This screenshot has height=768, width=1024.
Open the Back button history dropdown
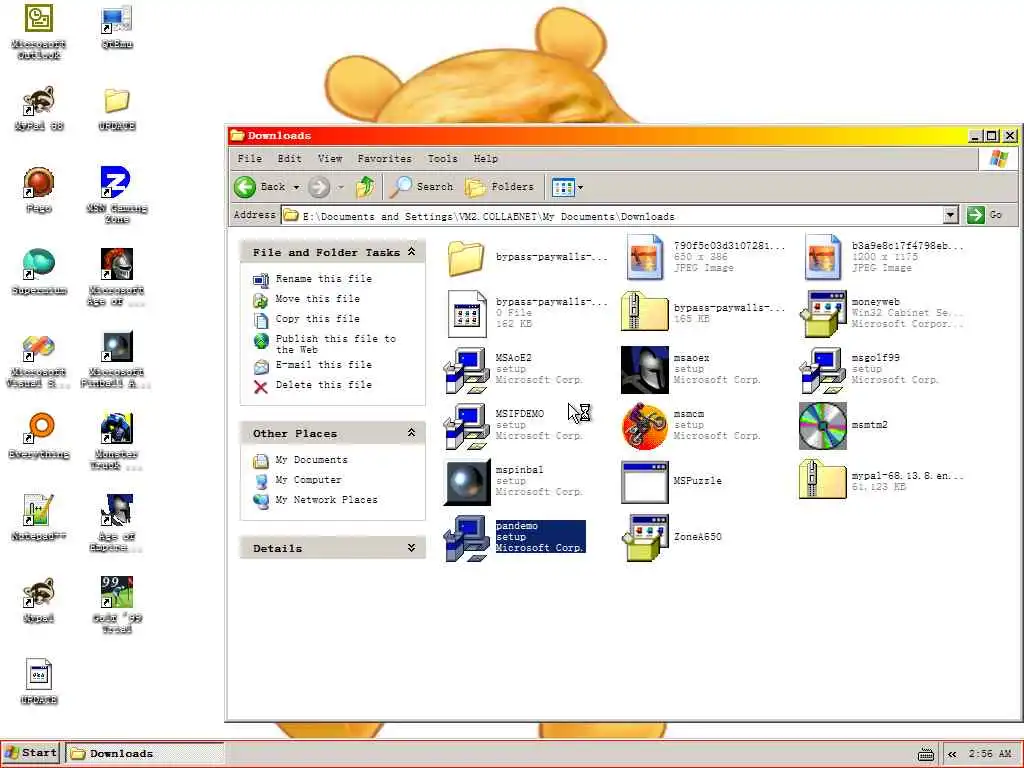pyautogui.click(x=296, y=187)
